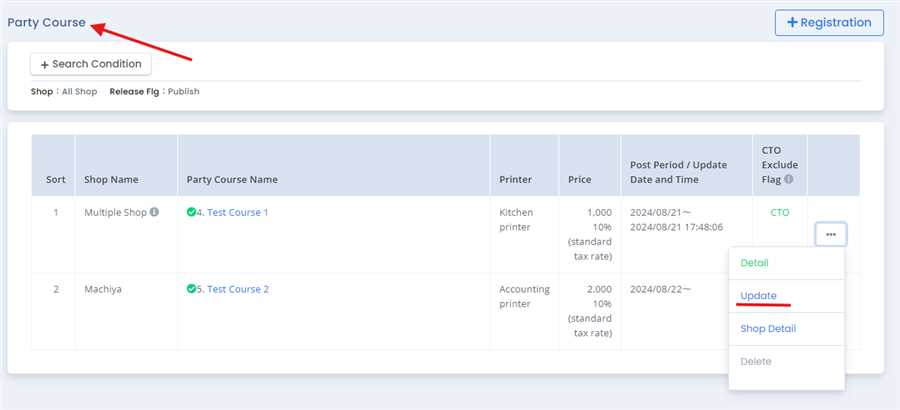Click the Sort column header
The width and height of the screenshot is (900, 410).
(x=56, y=180)
